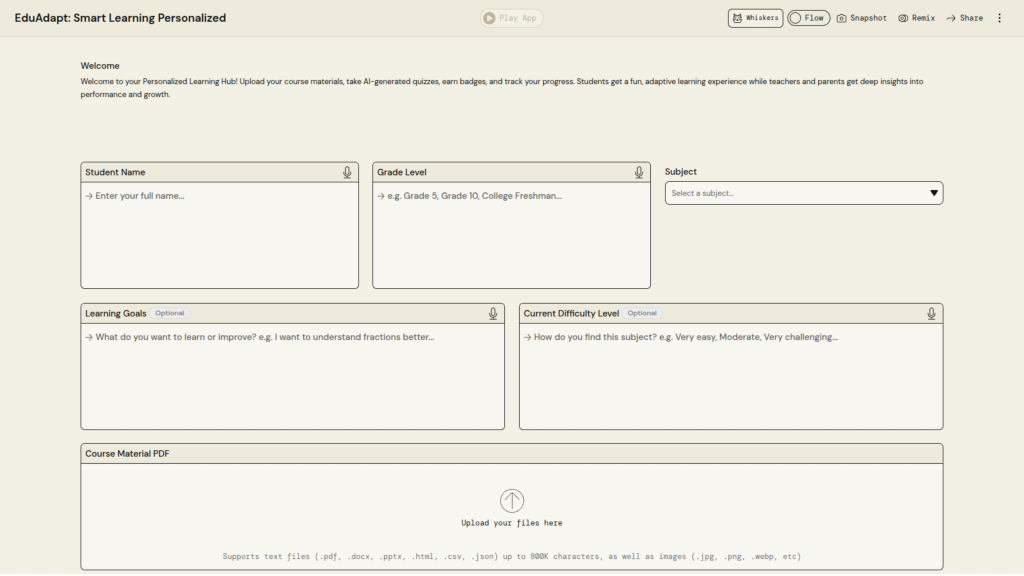1024x576 pixels.
Task: Open the Select a subject dropdown
Action: click(795, 193)
